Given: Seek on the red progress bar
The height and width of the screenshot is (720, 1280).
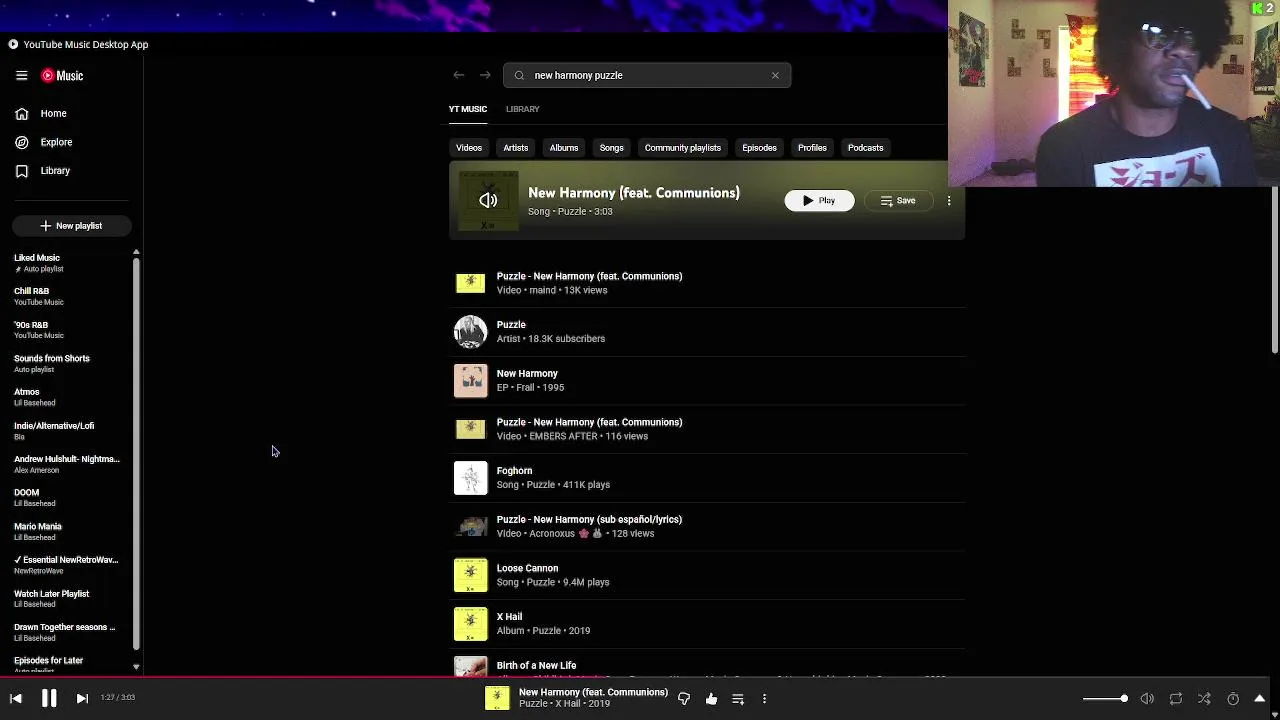Looking at the screenshot, I should [640, 677].
